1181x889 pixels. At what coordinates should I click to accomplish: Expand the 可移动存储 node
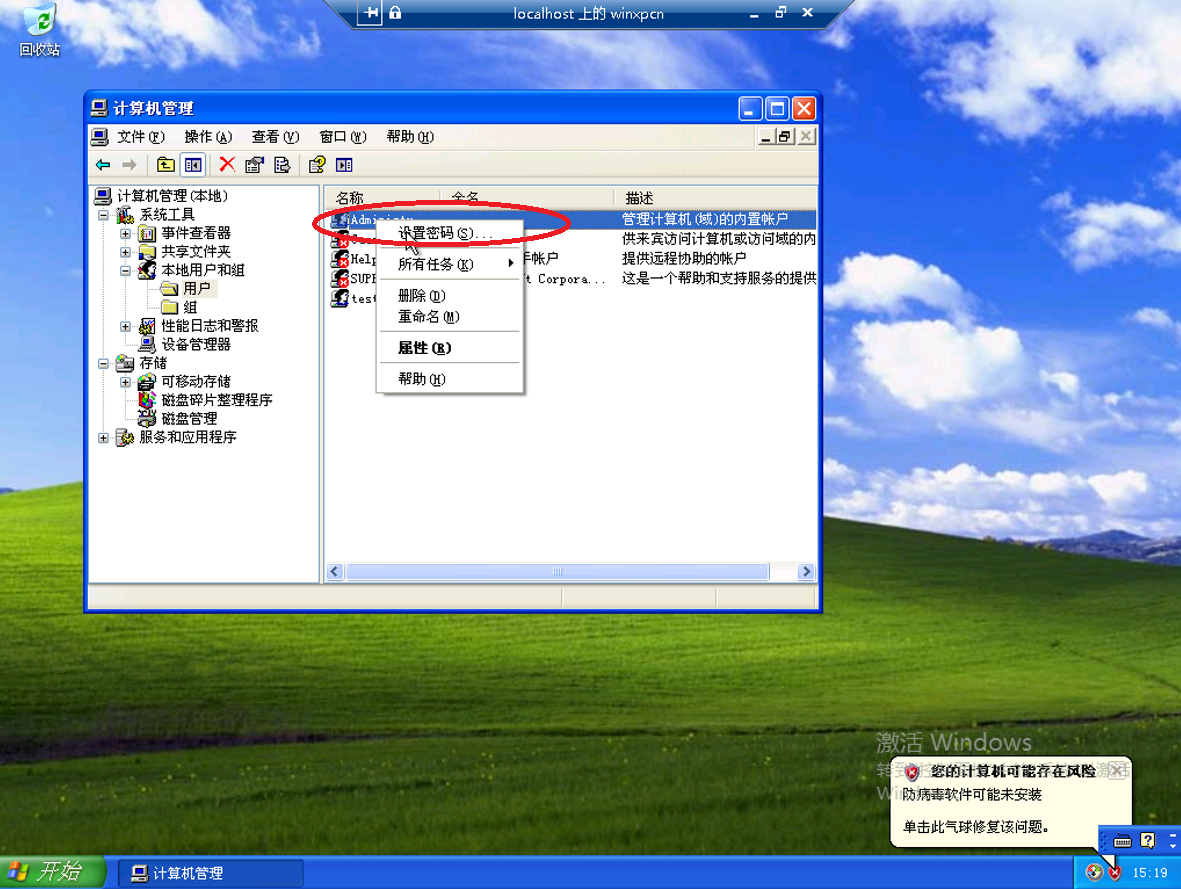tap(125, 382)
